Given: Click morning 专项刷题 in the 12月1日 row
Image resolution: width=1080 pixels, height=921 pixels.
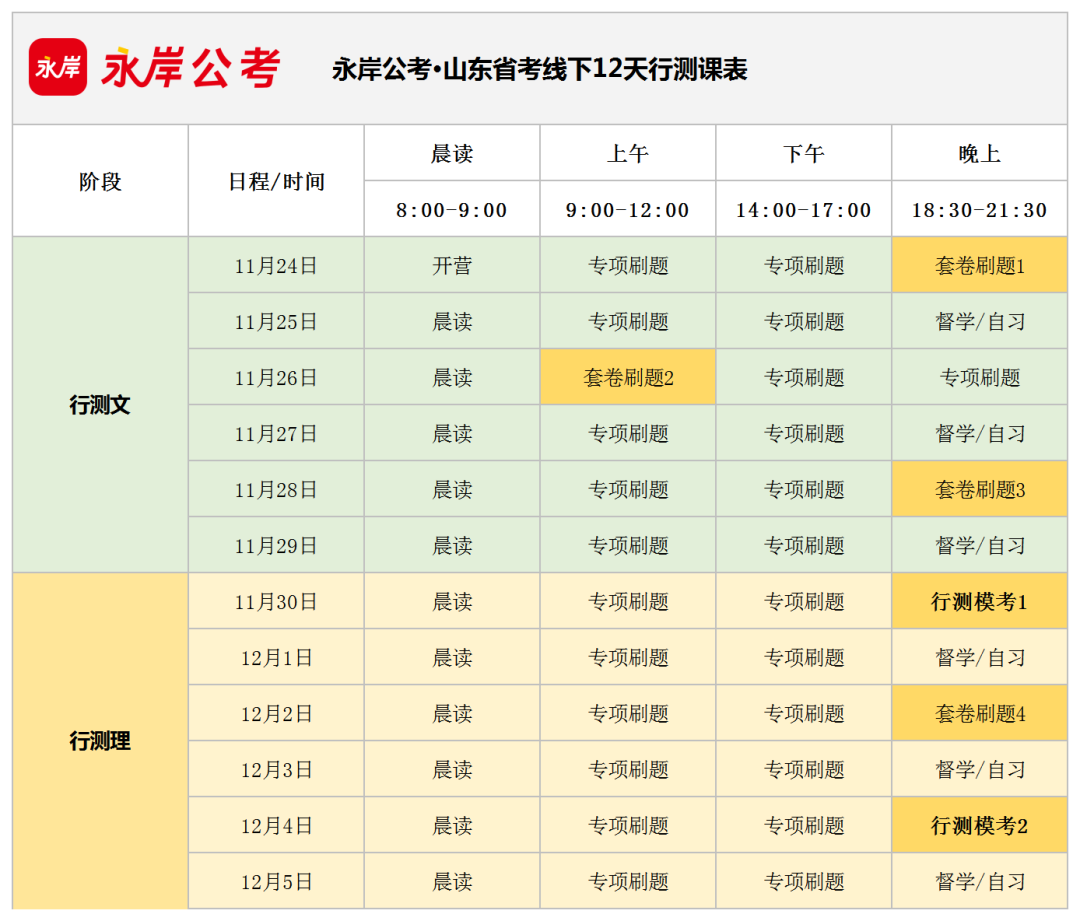Looking at the screenshot, I should [x=627, y=657].
